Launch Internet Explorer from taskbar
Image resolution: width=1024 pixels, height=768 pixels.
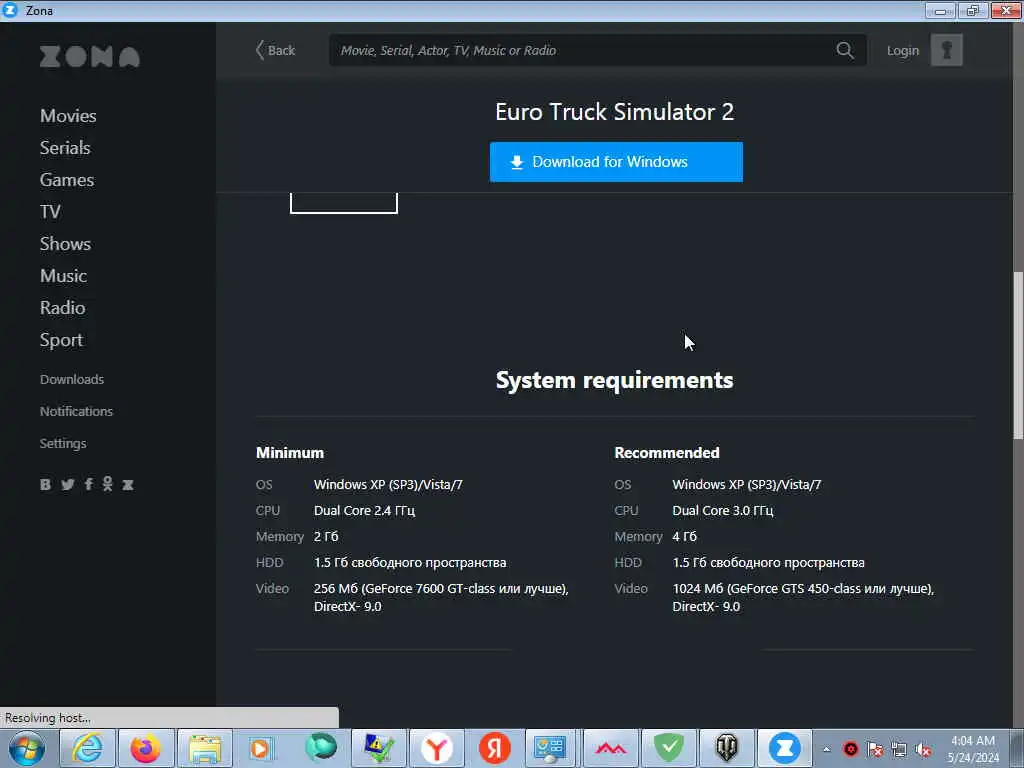pos(87,748)
